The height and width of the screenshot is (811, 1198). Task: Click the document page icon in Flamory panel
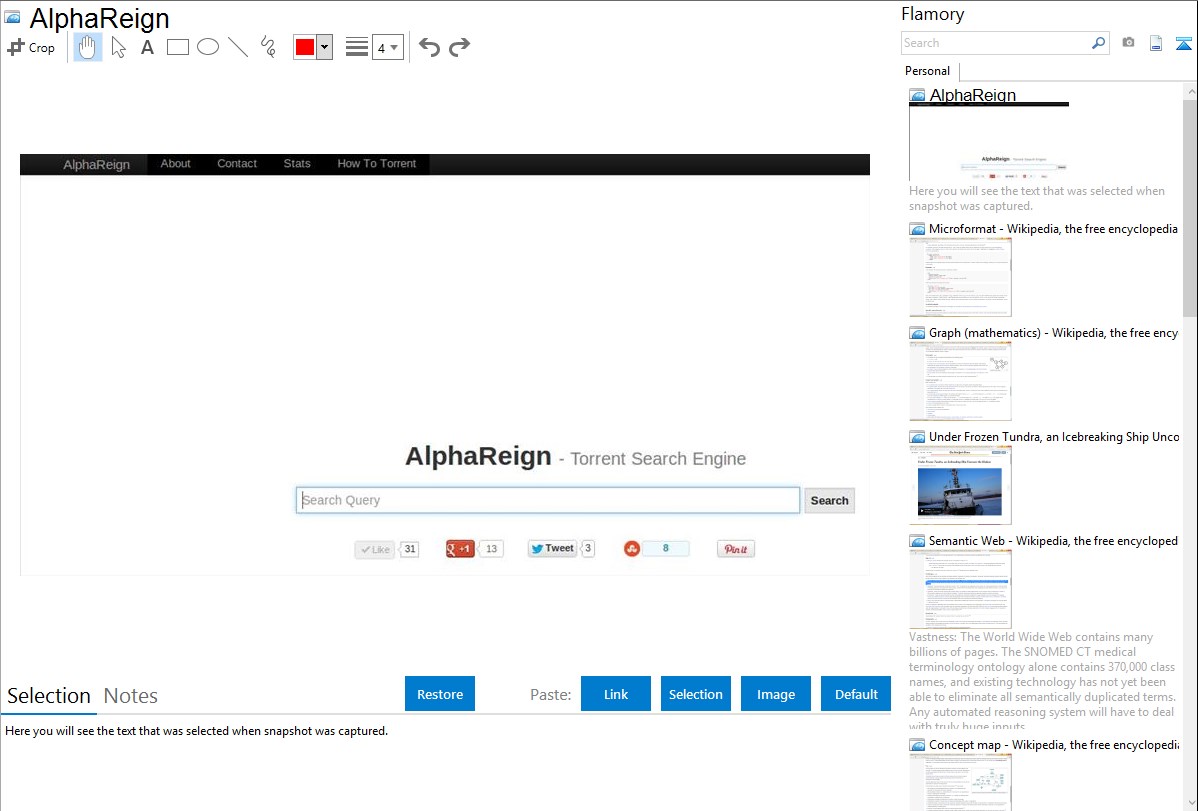pos(1156,43)
